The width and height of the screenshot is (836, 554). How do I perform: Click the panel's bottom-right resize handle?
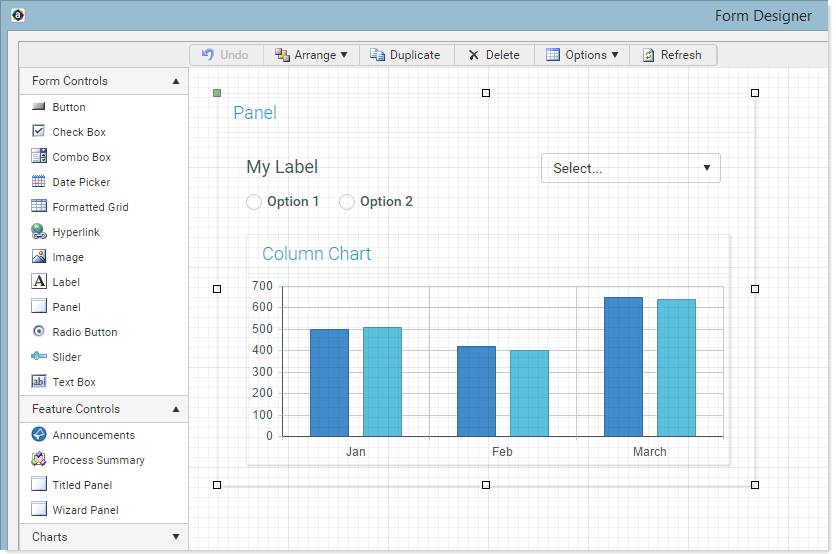(755, 485)
